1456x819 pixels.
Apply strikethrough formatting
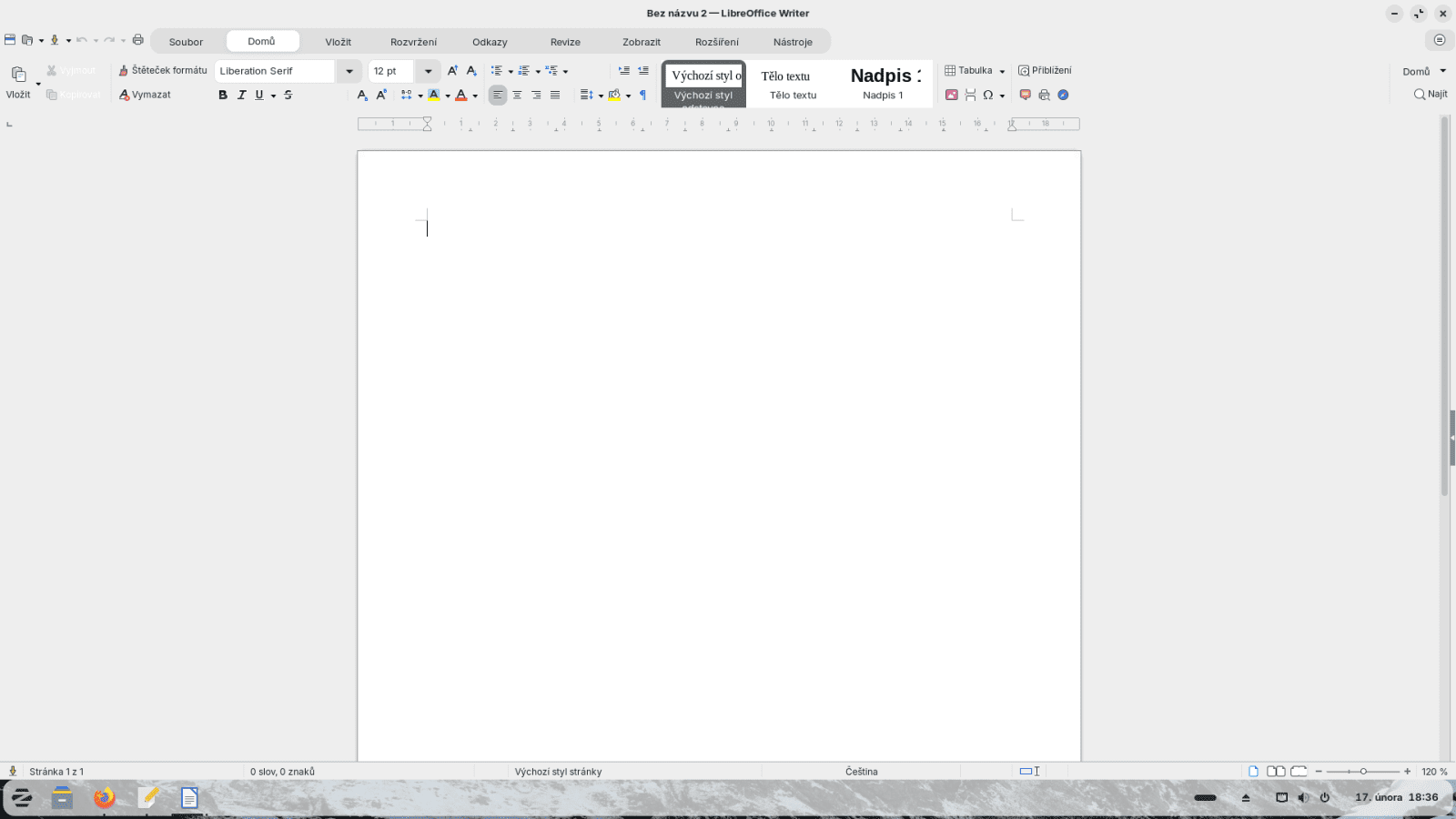(x=288, y=95)
